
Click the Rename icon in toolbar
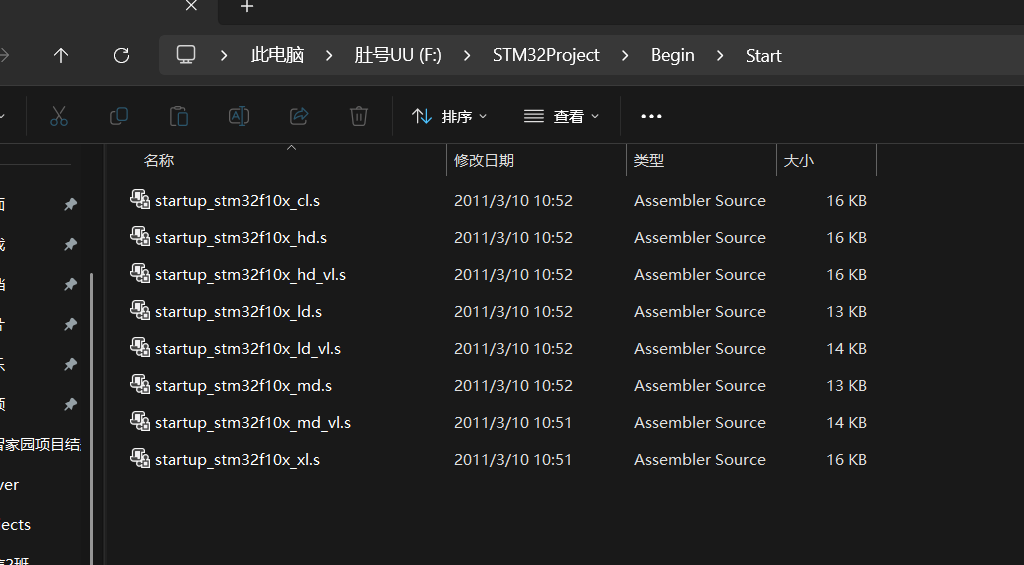point(238,116)
